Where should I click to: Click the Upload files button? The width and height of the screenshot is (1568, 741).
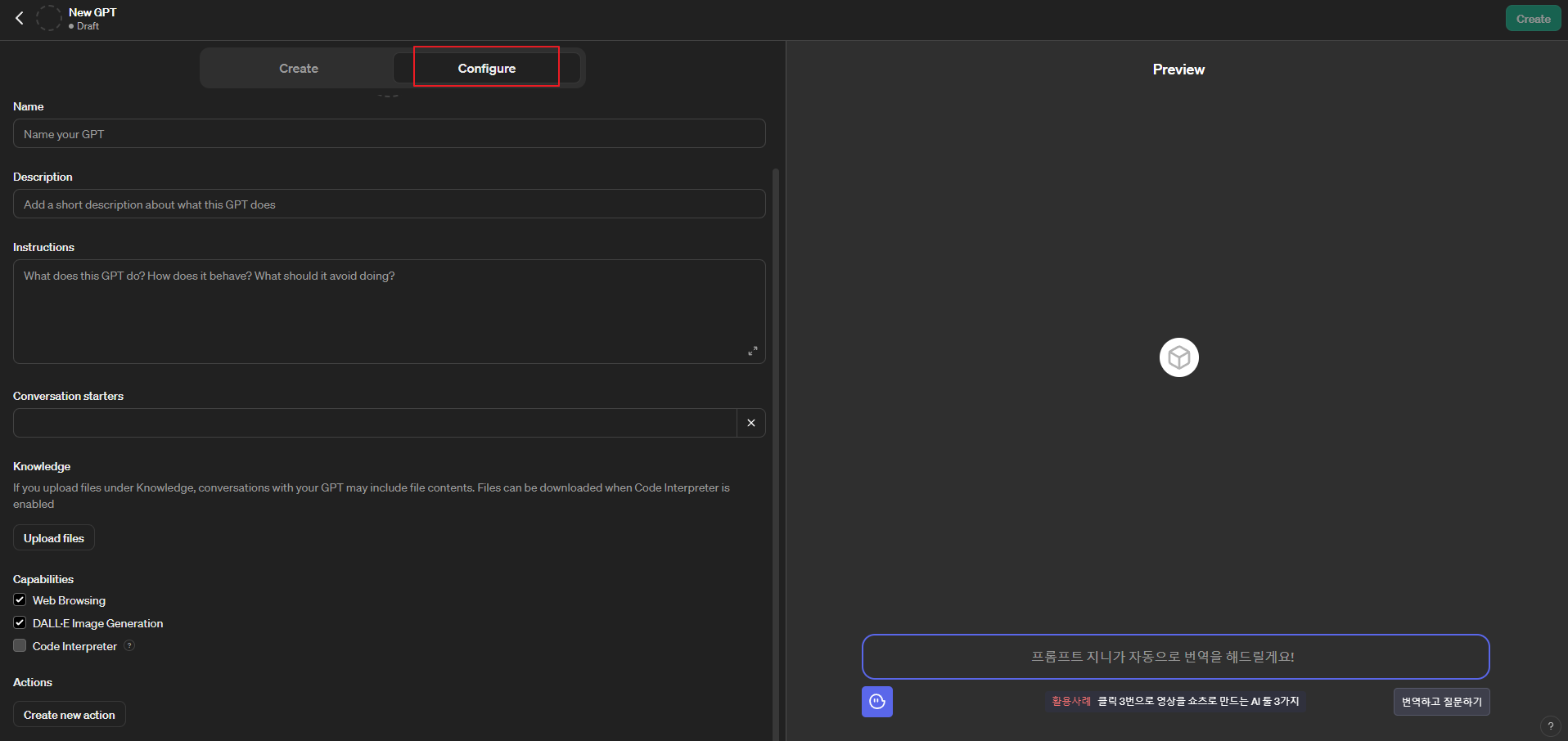point(54,538)
